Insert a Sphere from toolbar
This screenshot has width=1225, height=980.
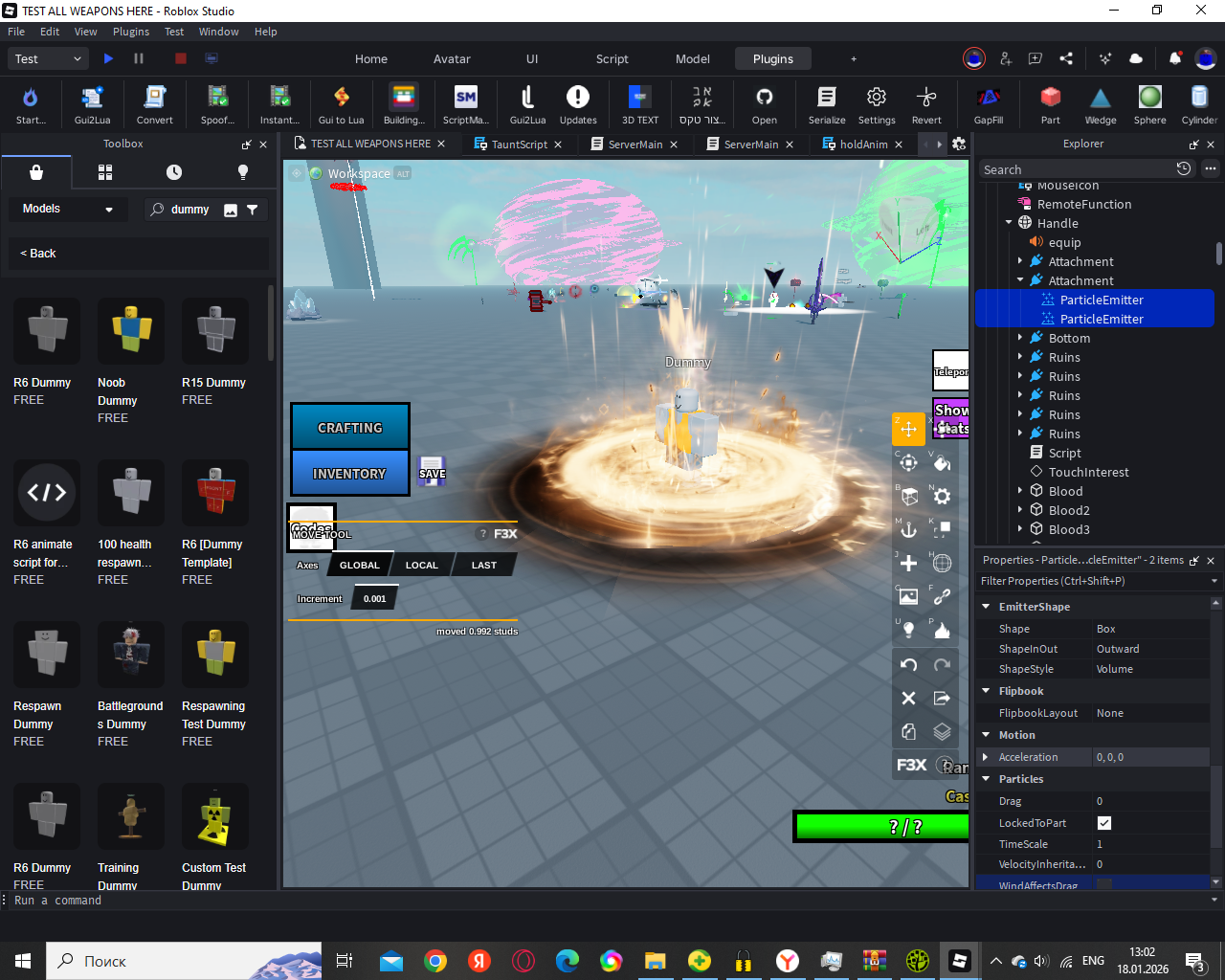tap(1150, 103)
